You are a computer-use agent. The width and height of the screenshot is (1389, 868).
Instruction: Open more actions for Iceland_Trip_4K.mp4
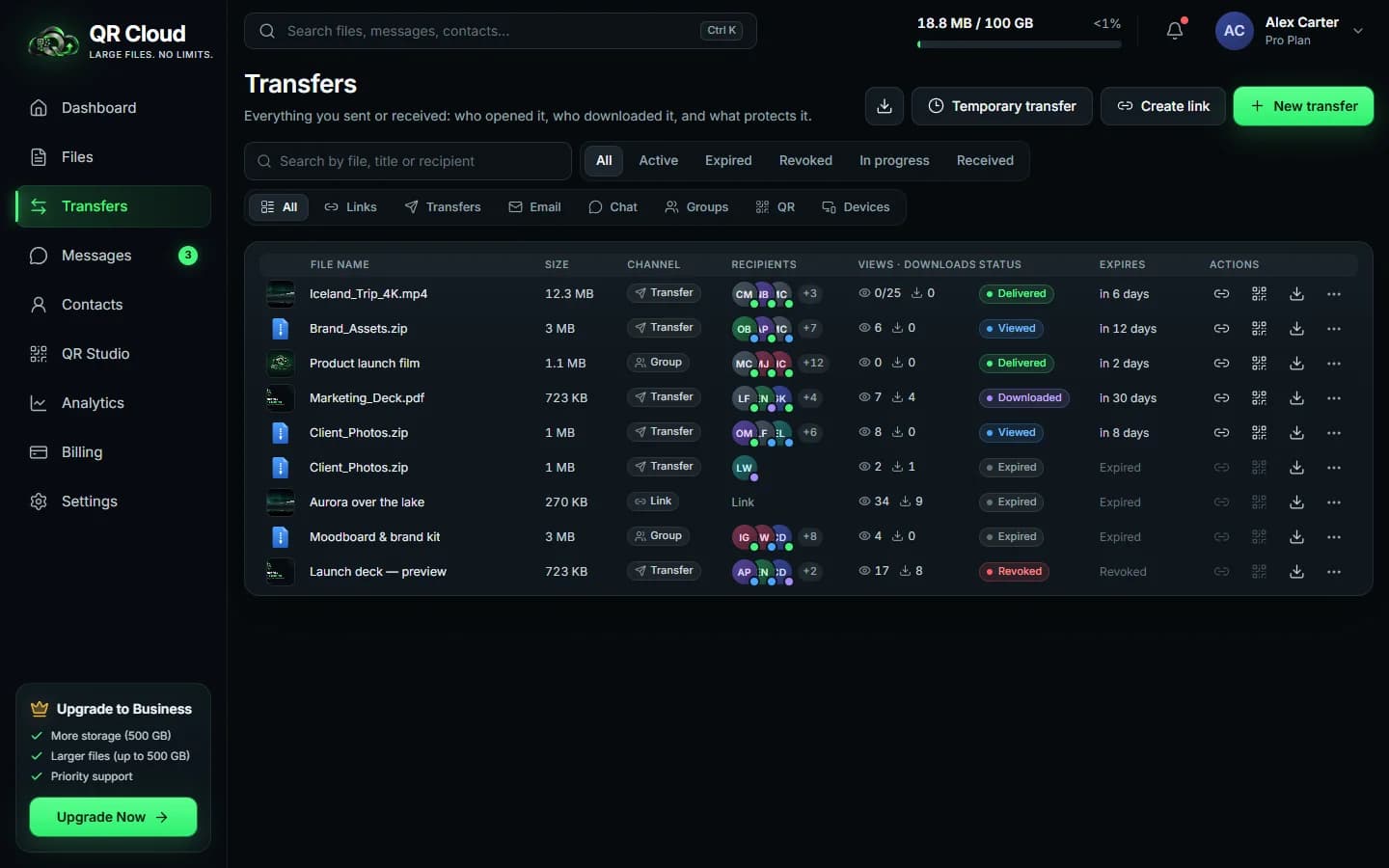pyautogui.click(x=1334, y=294)
